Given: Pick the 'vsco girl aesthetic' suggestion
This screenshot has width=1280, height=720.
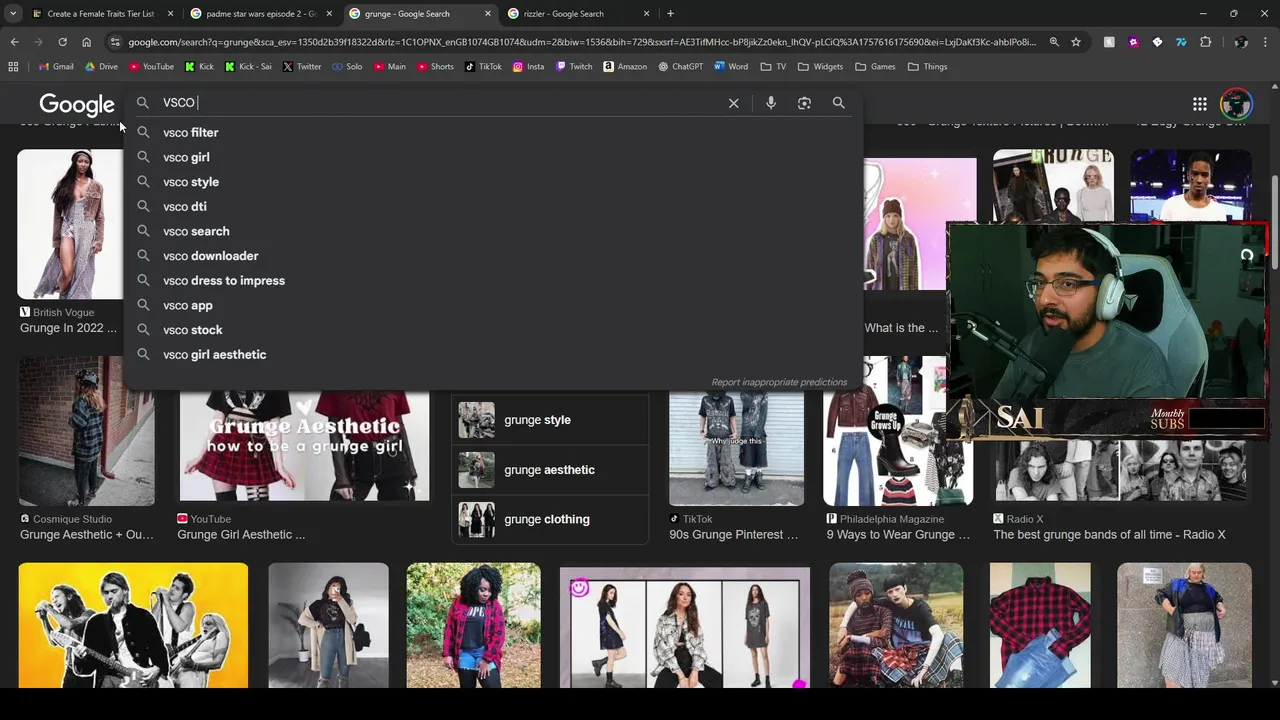Looking at the screenshot, I should pos(492,355).
